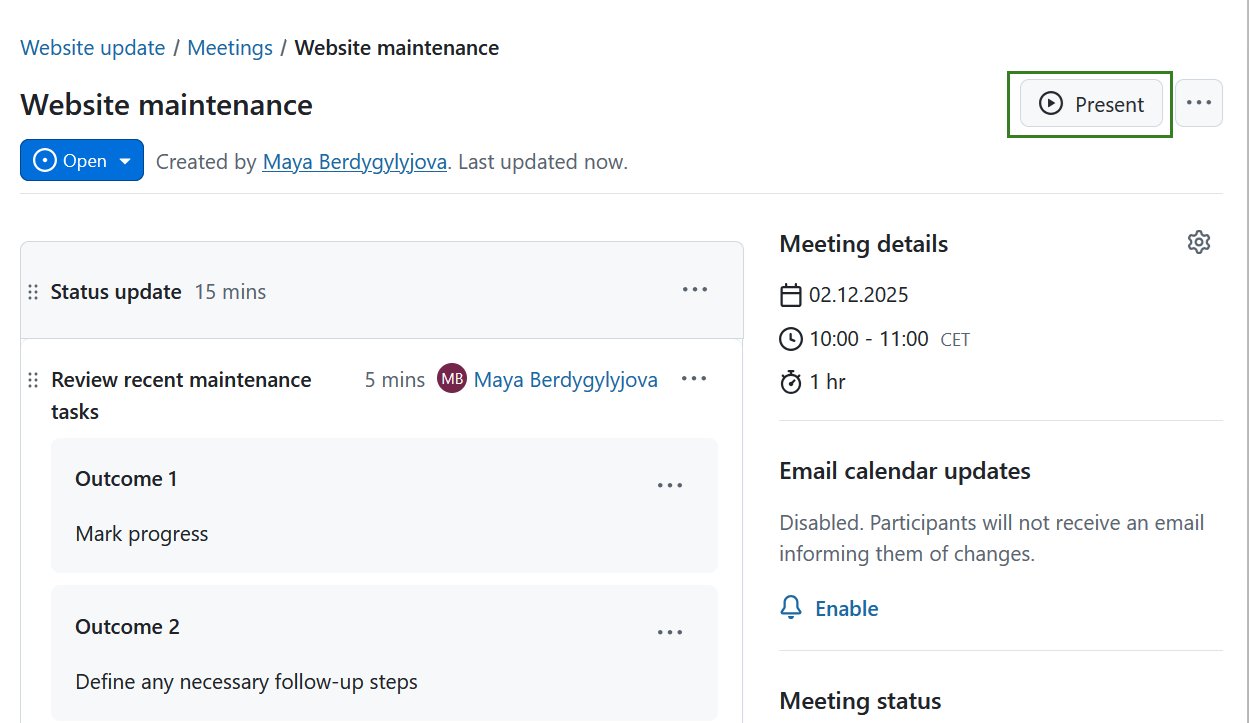This screenshot has height=723, width=1249.
Task: Open Maya Berdygylyjova's profile link
Action: click(x=354, y=161)
